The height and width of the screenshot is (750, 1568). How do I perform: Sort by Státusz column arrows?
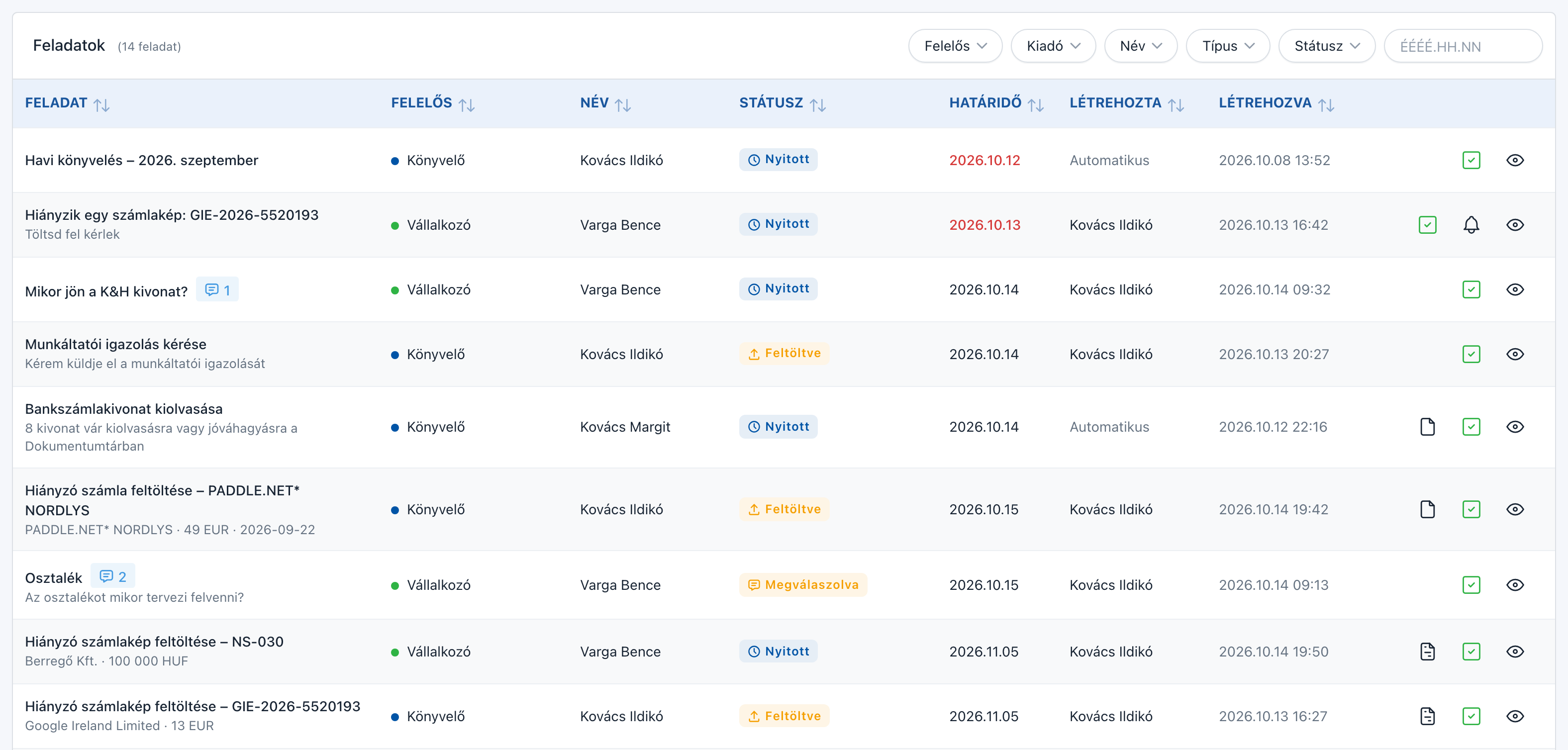coord(818,105)
